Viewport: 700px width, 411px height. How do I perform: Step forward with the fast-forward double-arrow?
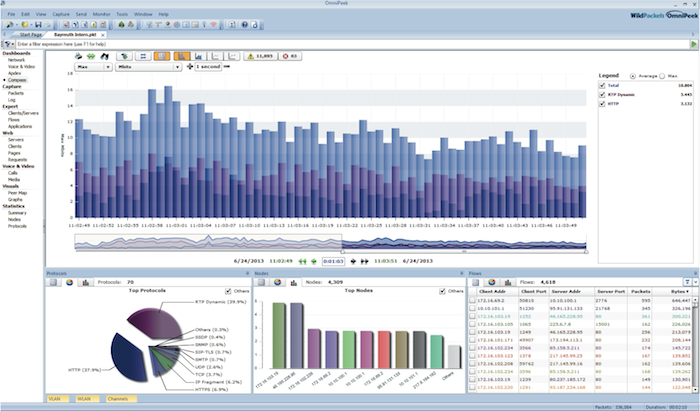tap(365, 262)
